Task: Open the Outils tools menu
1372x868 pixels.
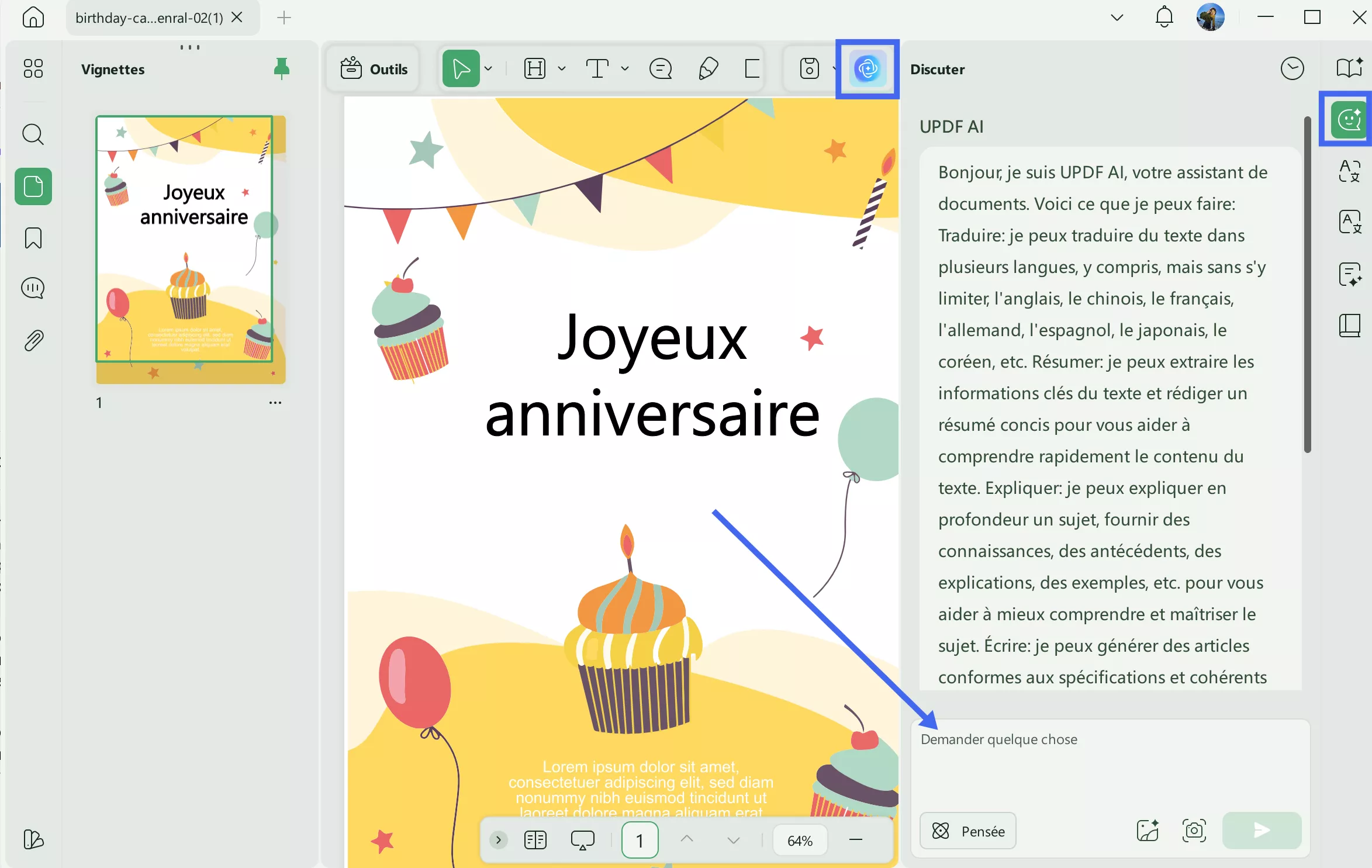Action: 374,69
